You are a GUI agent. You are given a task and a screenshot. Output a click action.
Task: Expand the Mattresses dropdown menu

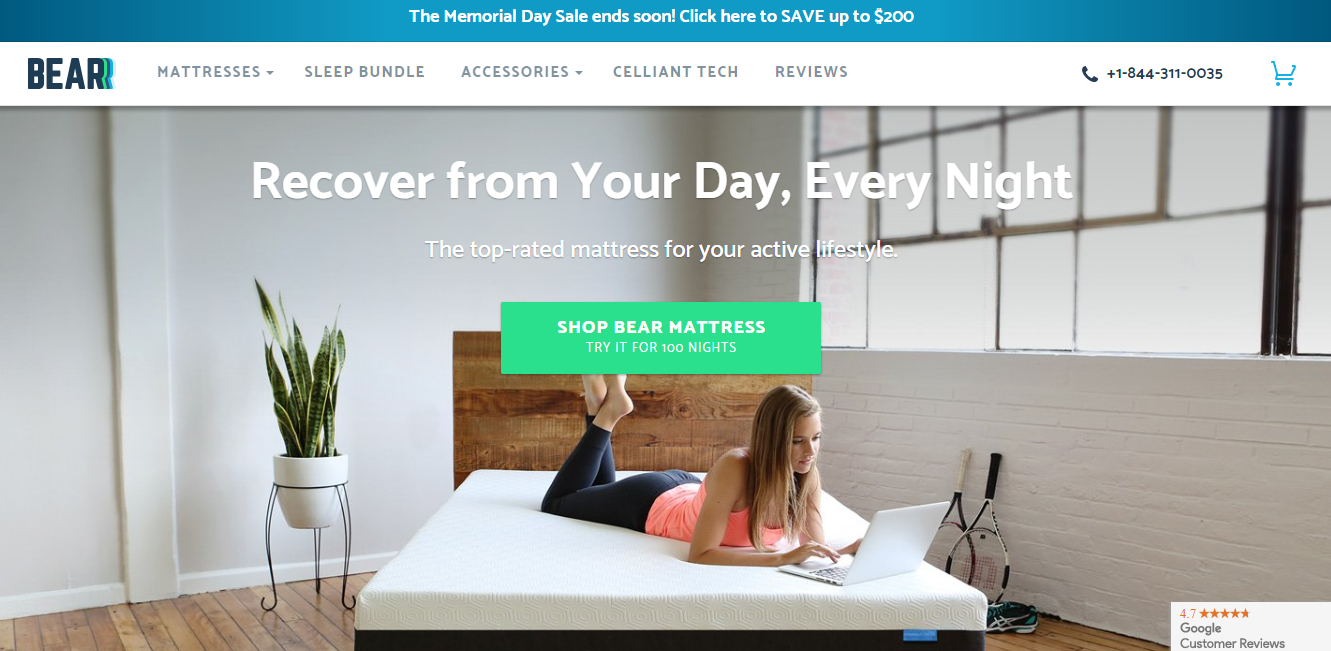[x=215, y=72]
